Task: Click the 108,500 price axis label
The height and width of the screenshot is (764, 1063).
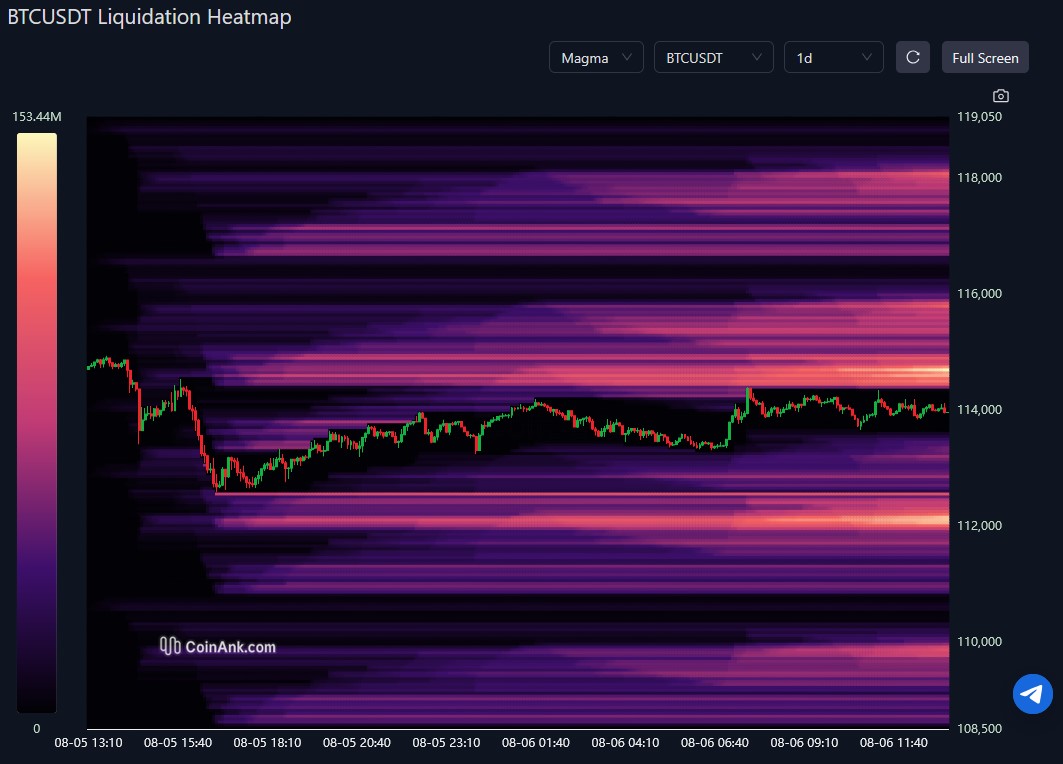Action: click(x=979, y=729)
